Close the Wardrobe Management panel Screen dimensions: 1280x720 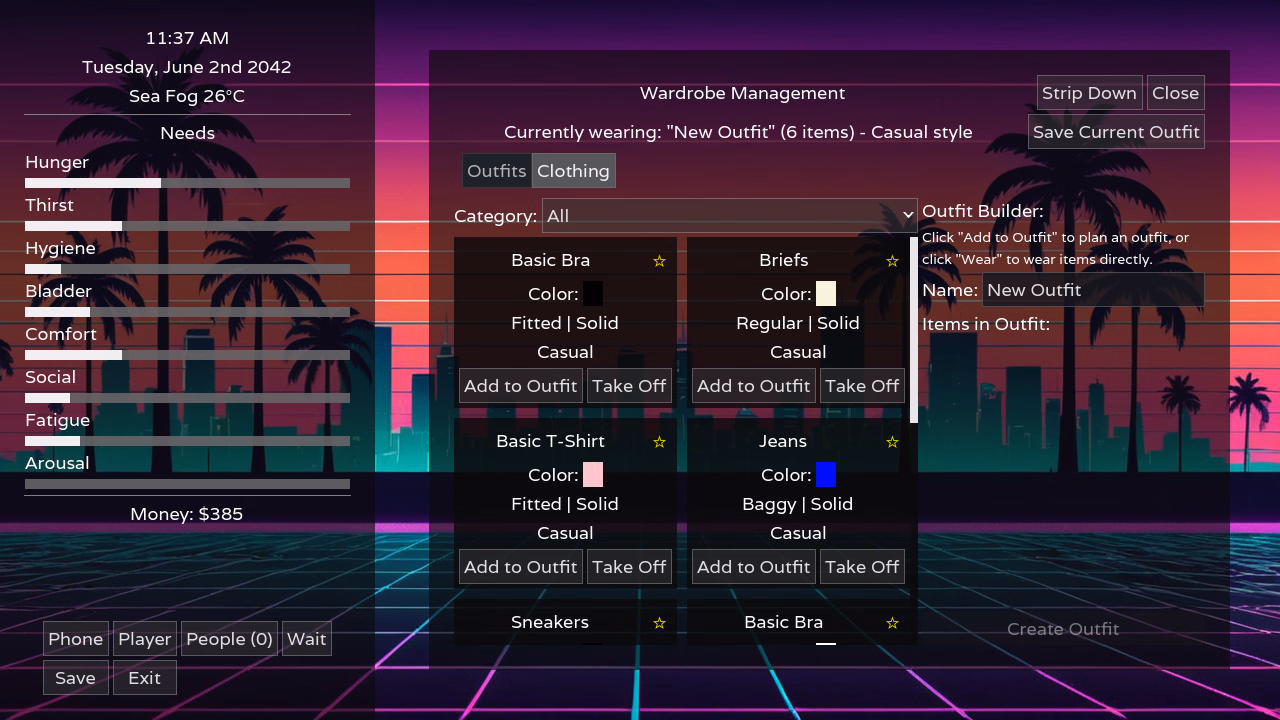pos(1176,93)
